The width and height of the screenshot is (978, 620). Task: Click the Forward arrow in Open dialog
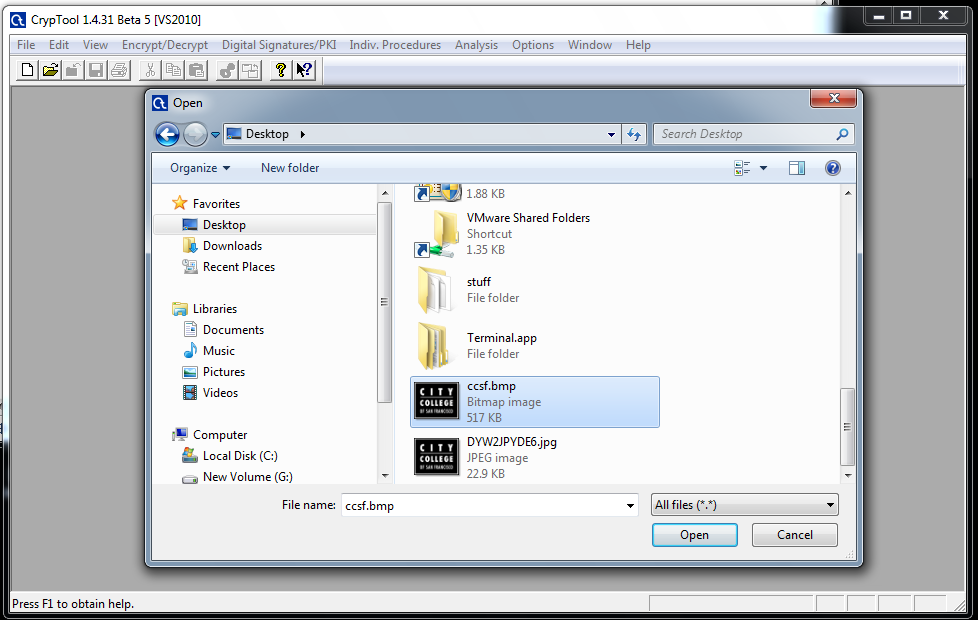195,134
